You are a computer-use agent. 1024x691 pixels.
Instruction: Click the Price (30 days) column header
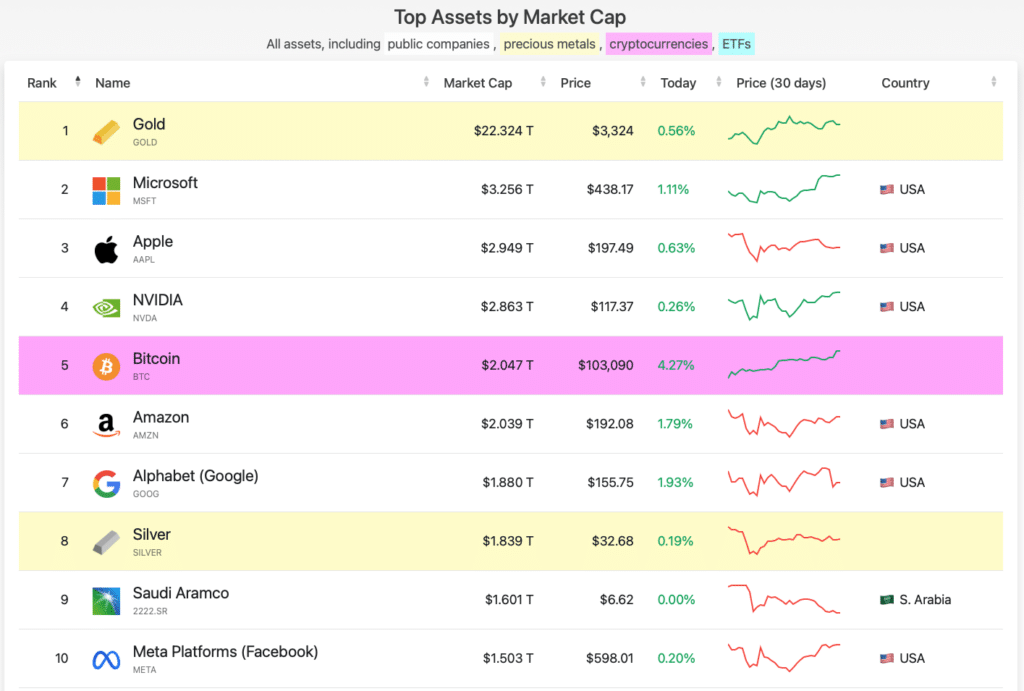781,83
